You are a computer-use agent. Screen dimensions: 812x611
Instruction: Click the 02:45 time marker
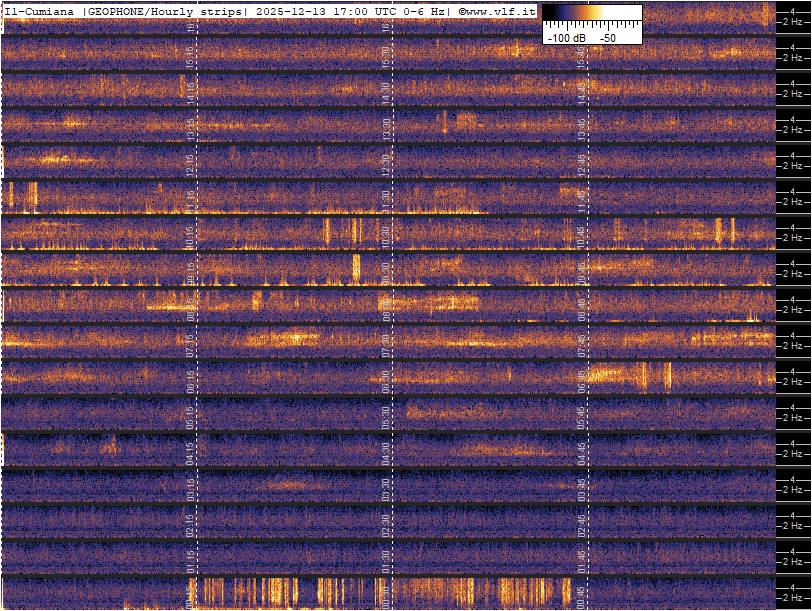(580, 524)
